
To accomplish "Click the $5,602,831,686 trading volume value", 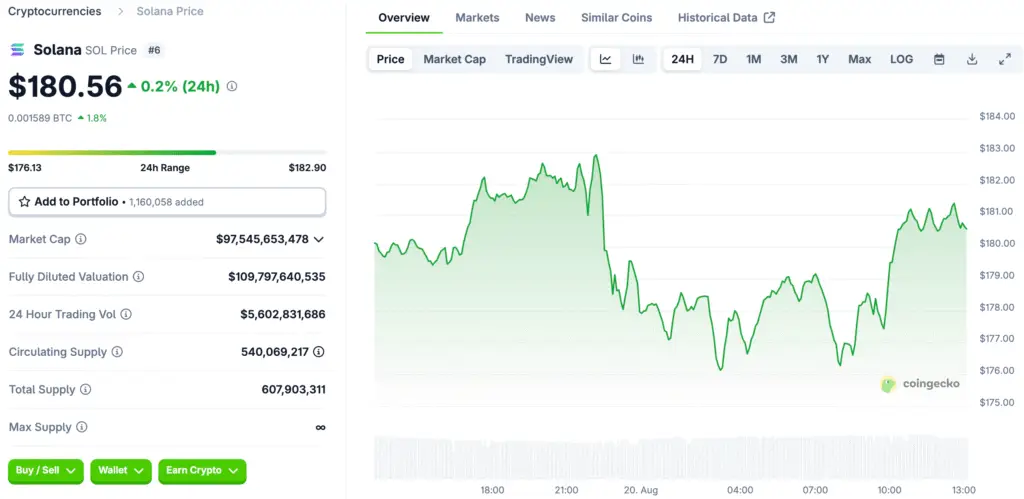I will pyautogui.click(x=283, y=314).
